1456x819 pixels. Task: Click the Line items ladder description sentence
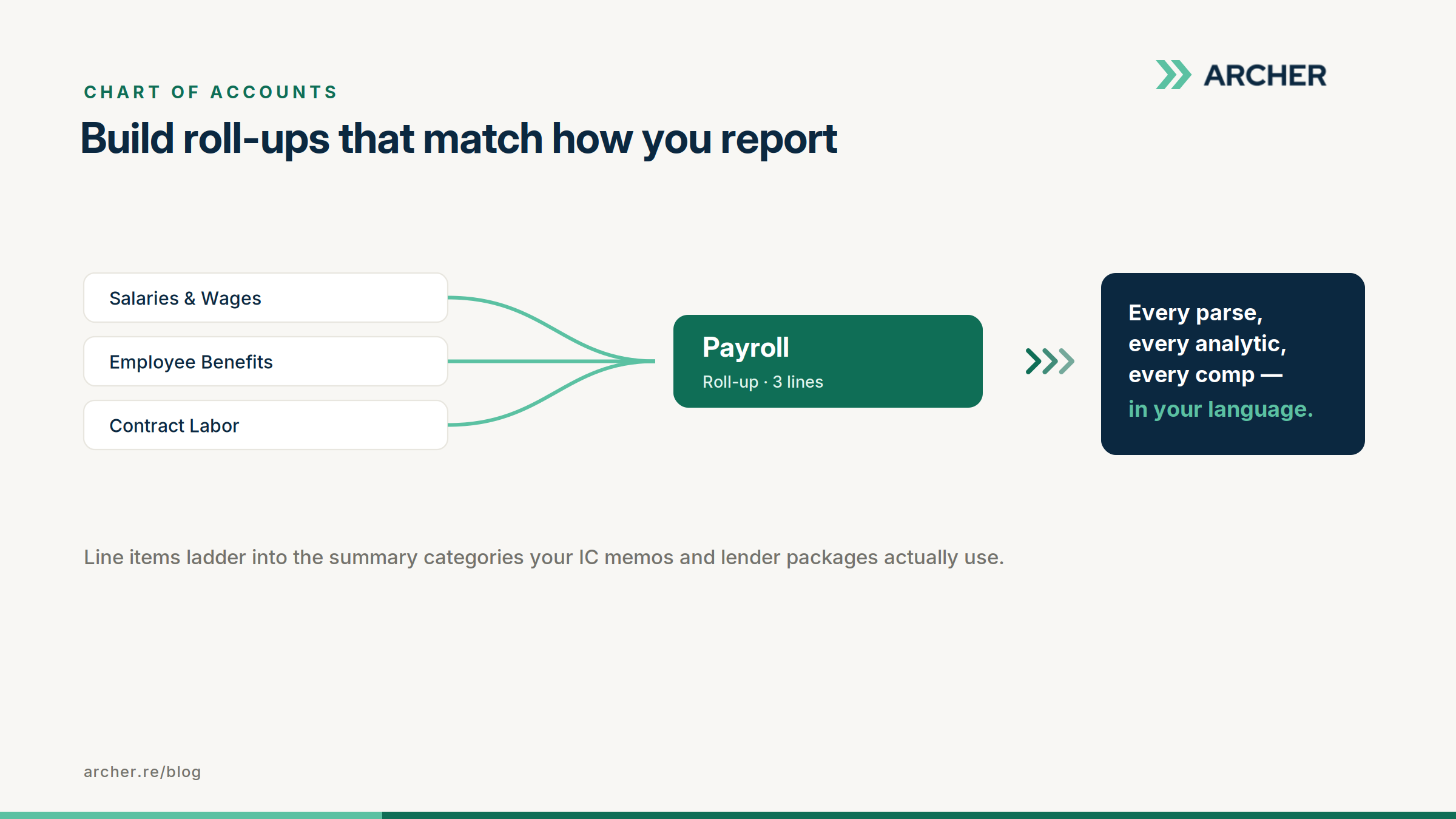tap(544, 558)
